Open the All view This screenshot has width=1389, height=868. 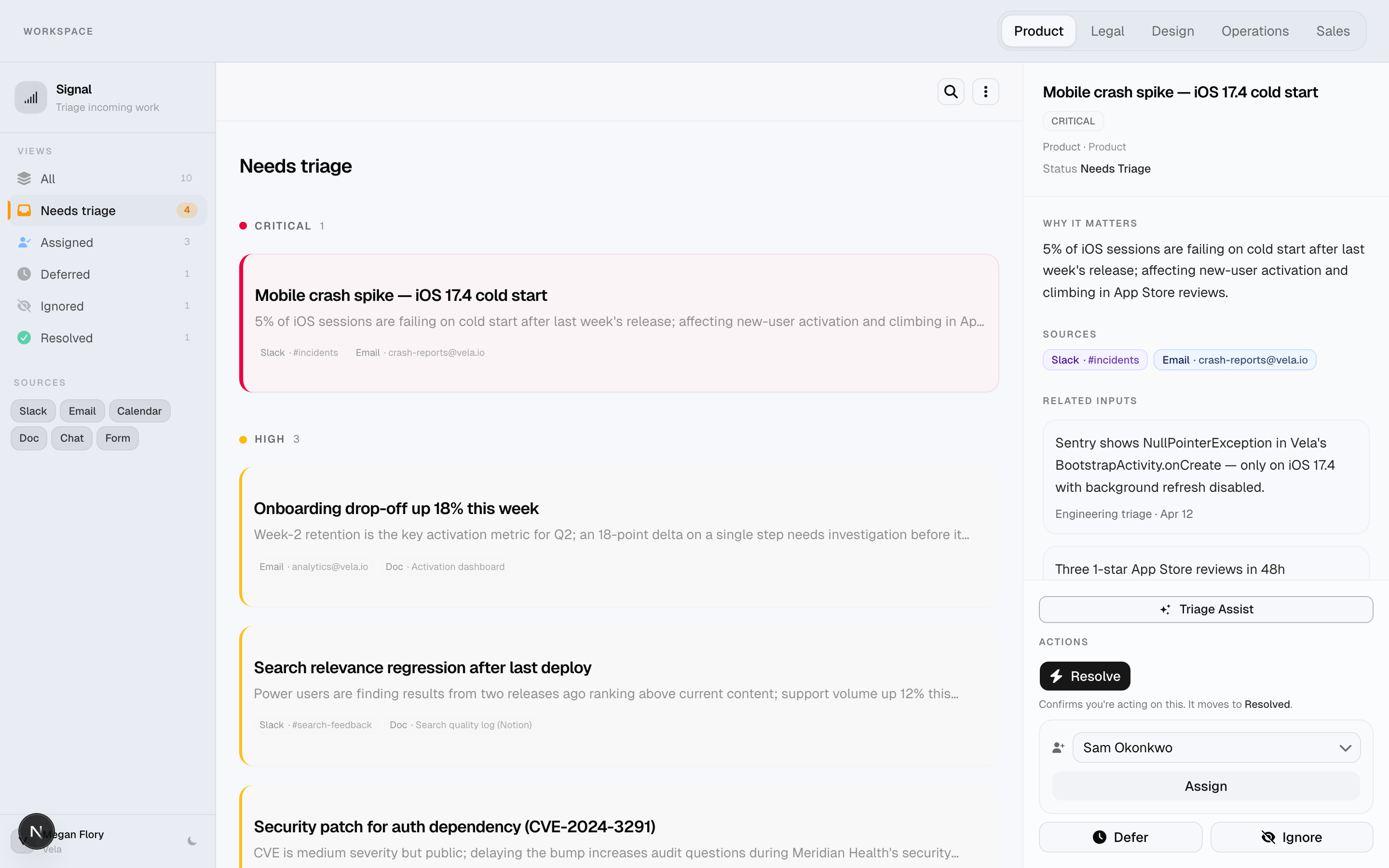coord(108,178)
